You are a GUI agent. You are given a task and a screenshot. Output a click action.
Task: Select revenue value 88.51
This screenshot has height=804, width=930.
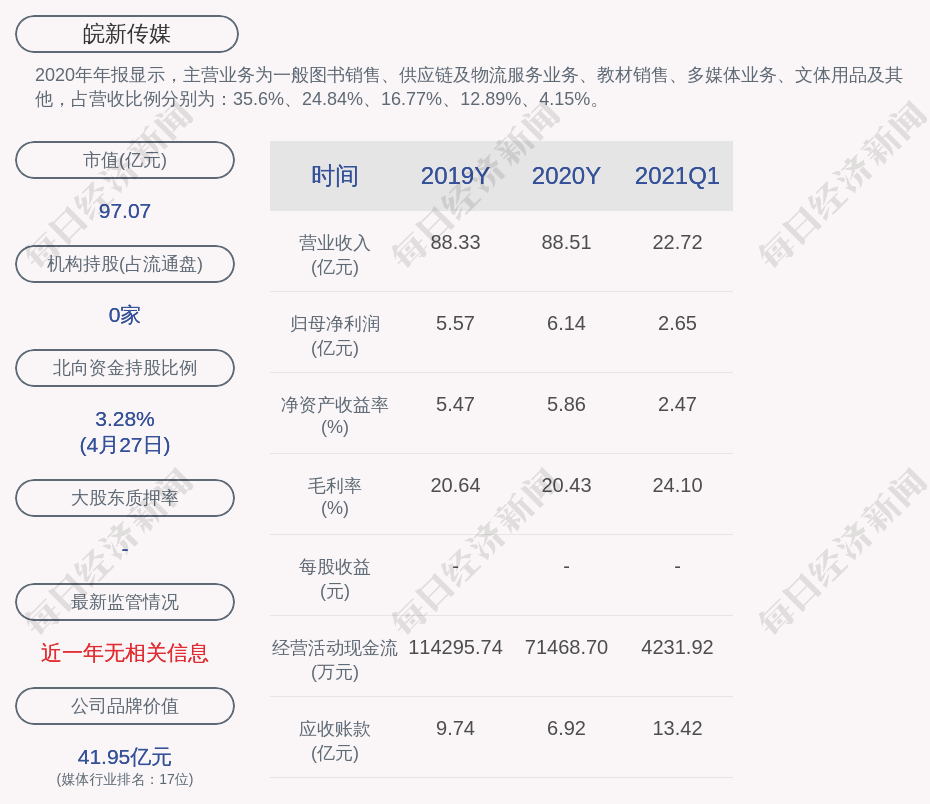click(566, 243)
